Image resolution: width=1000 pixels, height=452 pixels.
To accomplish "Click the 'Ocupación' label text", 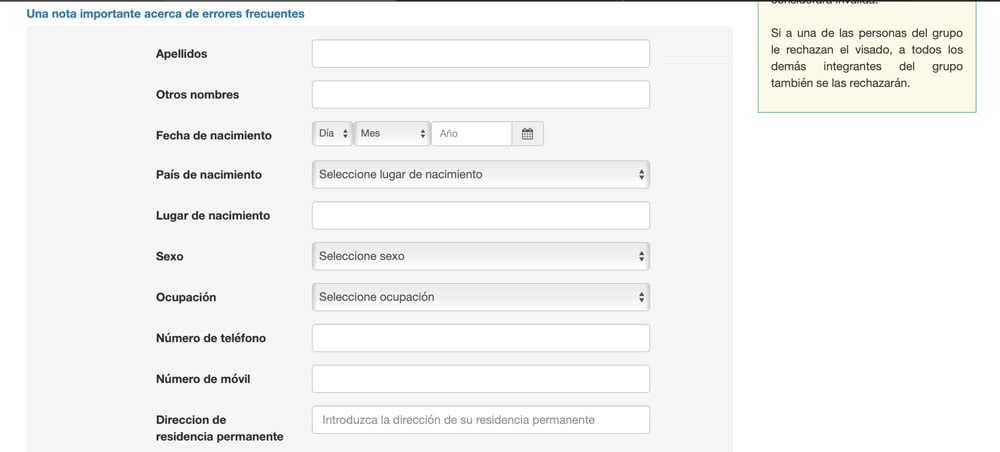I will 186,297.
